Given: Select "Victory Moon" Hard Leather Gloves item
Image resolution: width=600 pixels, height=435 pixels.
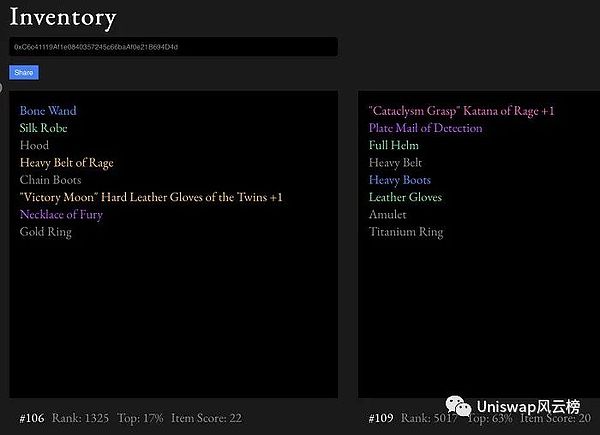Looking at the screenshot, I should coord(151,197).
